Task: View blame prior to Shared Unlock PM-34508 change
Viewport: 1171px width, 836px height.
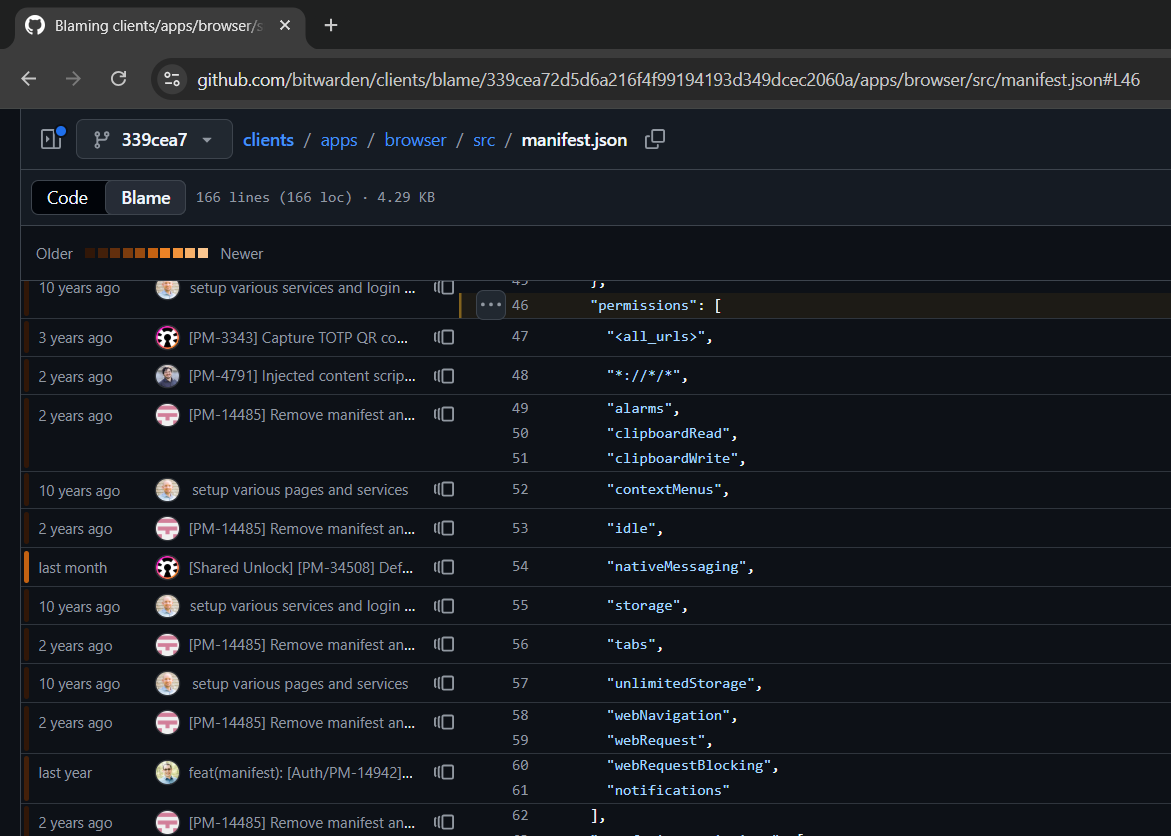Action: click(444, 567)
